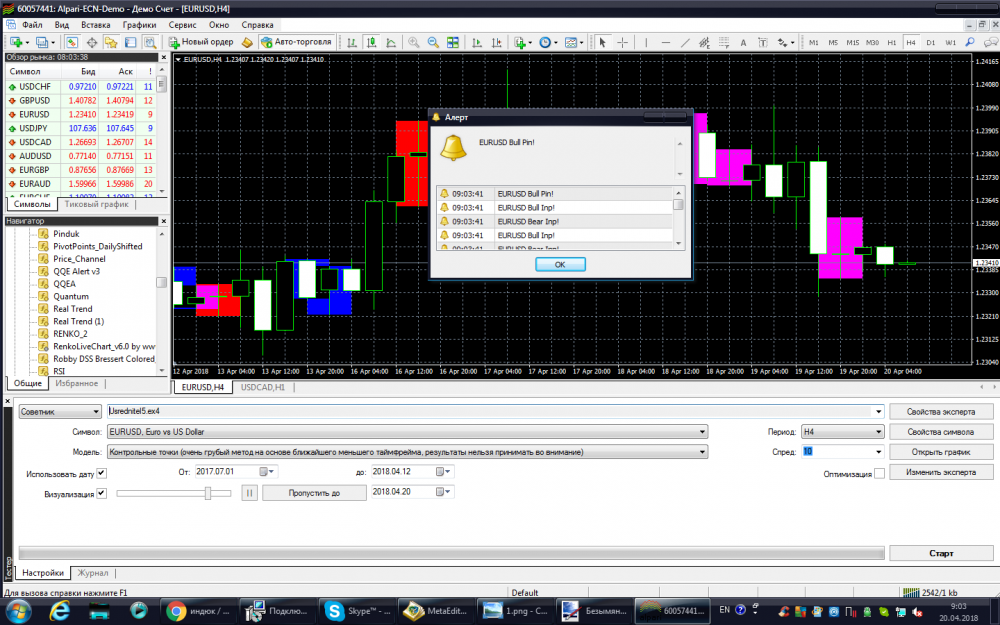Toggle chart auto scroll icon
The image size is (1000, 625).
click(x=476, y=42)
